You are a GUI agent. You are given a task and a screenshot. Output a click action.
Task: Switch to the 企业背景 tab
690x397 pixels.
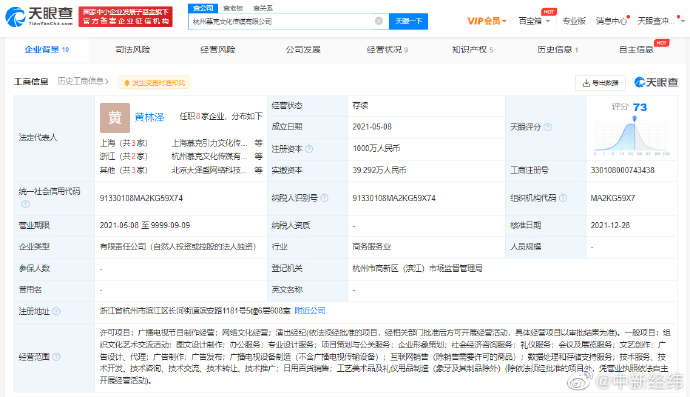click(47, 50)
